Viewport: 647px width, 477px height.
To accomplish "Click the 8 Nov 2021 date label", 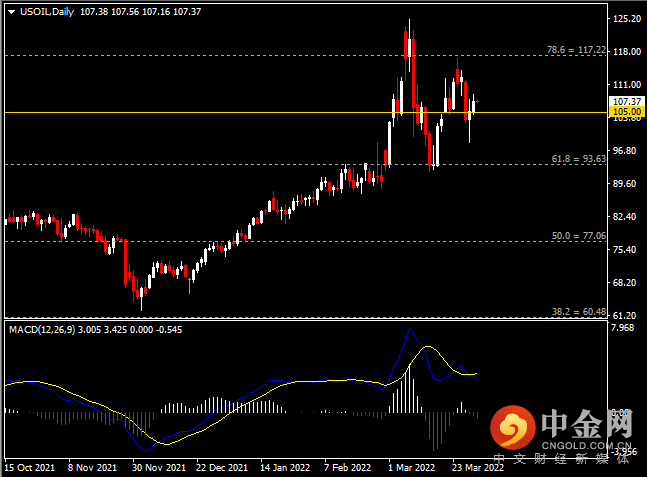I will click(x=92, y=468).
